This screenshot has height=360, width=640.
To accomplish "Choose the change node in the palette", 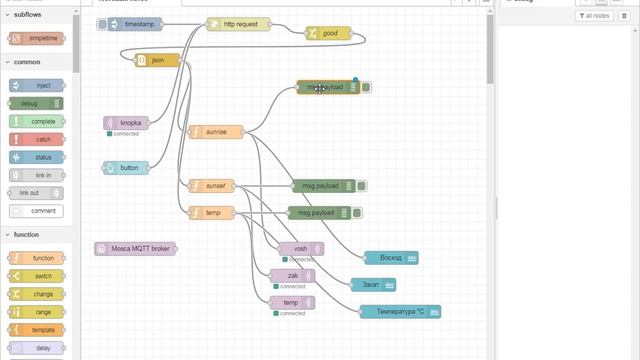I will point(36,294).
